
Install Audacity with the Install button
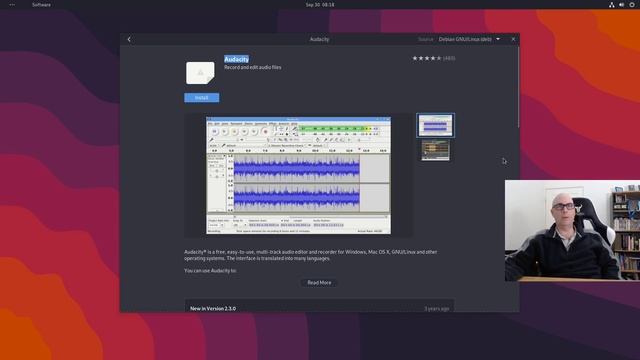202,98
